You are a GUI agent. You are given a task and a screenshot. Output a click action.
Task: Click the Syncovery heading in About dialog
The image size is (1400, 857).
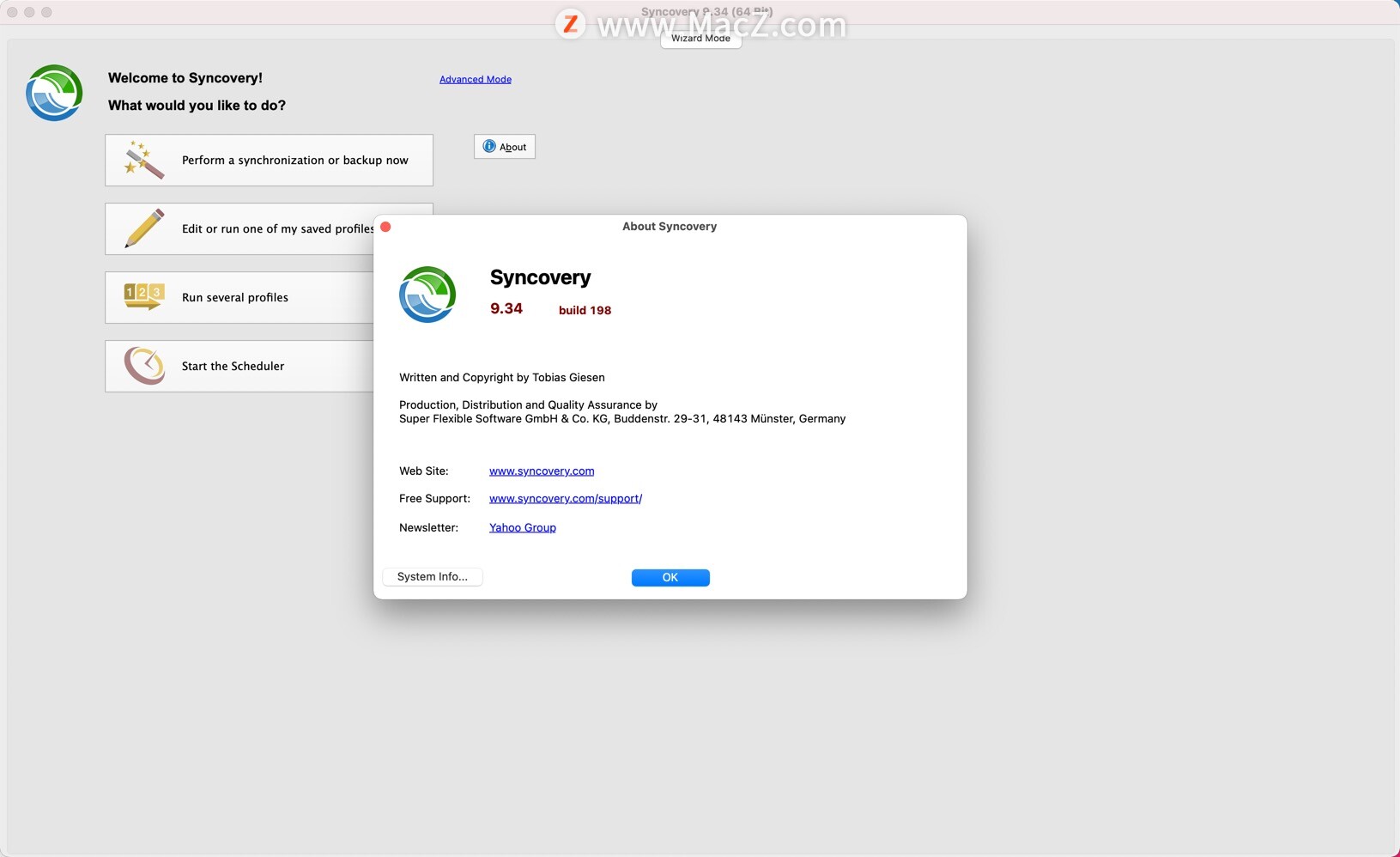tap(541, 277)
